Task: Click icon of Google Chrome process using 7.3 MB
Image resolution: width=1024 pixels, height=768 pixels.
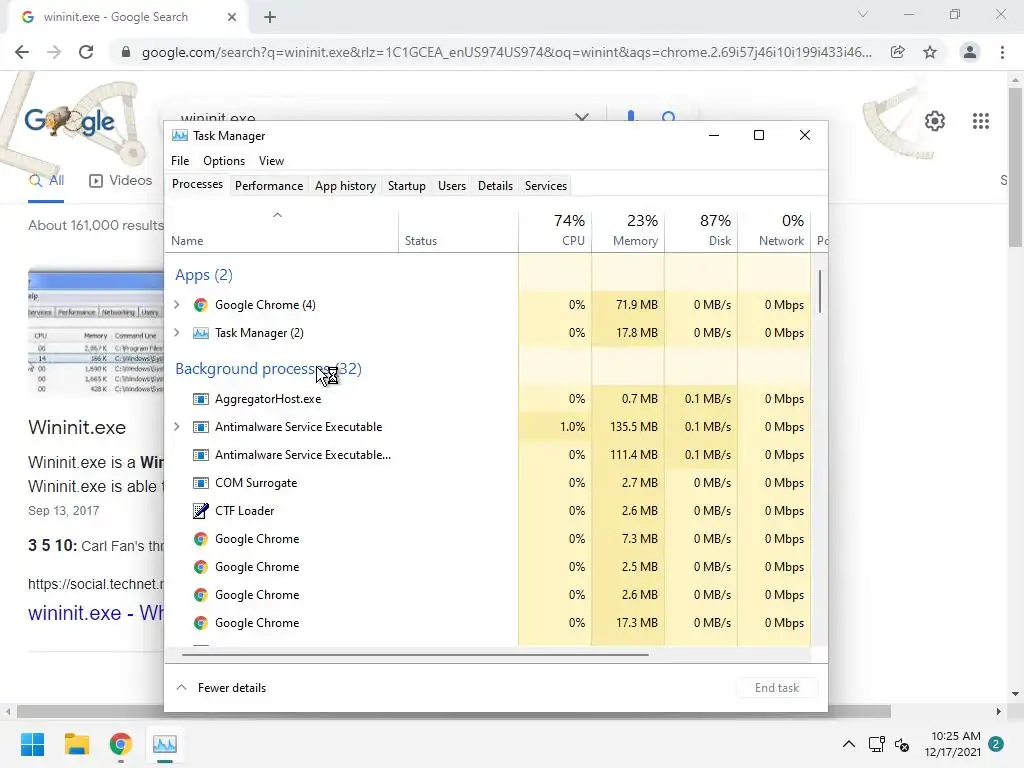Action: coord(200,539)
